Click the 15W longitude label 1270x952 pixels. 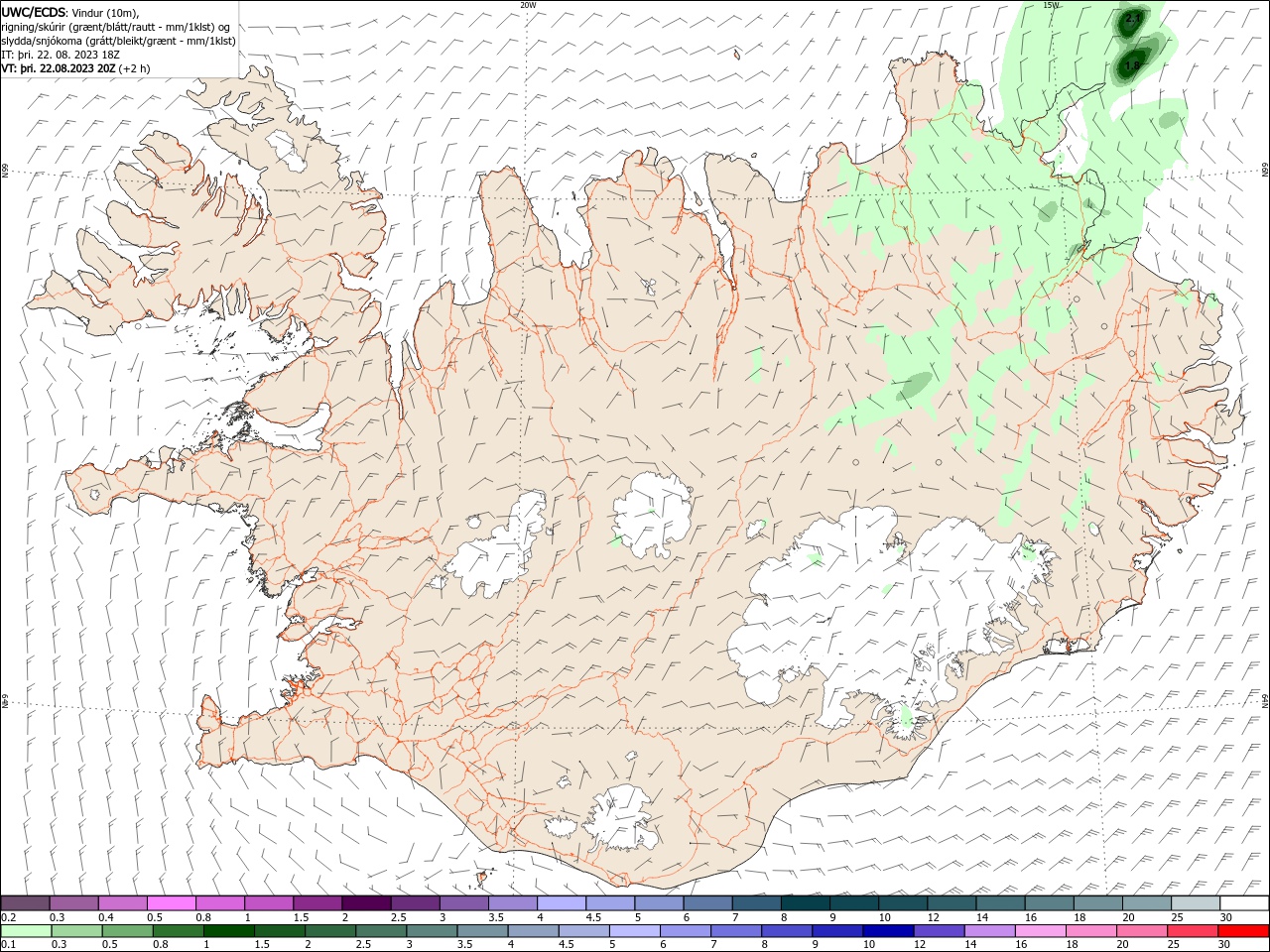1051,5
